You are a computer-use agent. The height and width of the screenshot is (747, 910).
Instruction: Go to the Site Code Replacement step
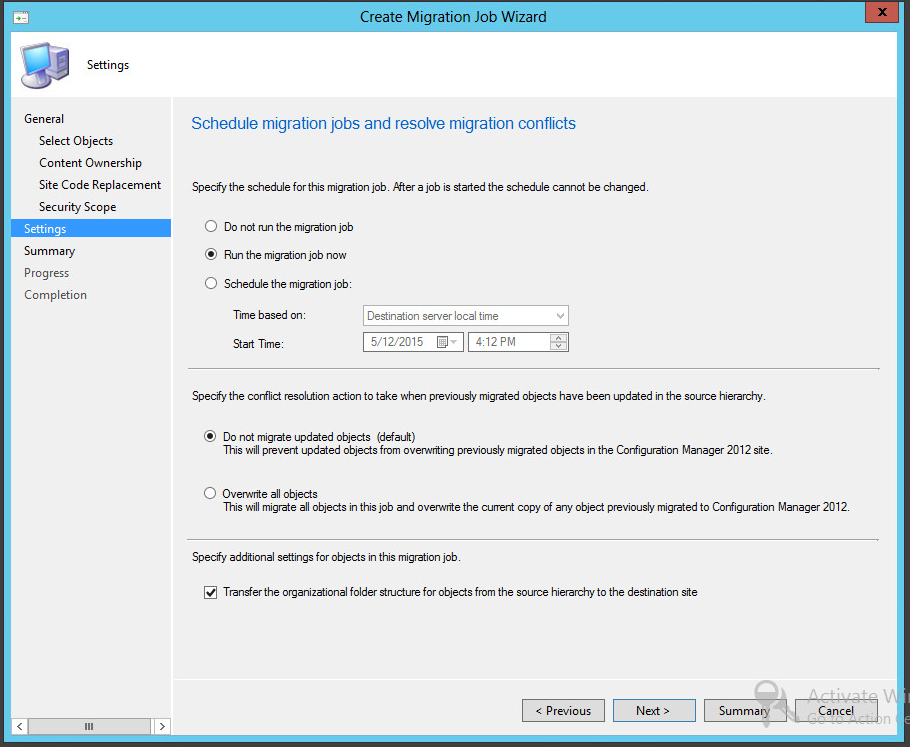pyautogui.click(x=100, y=184)
